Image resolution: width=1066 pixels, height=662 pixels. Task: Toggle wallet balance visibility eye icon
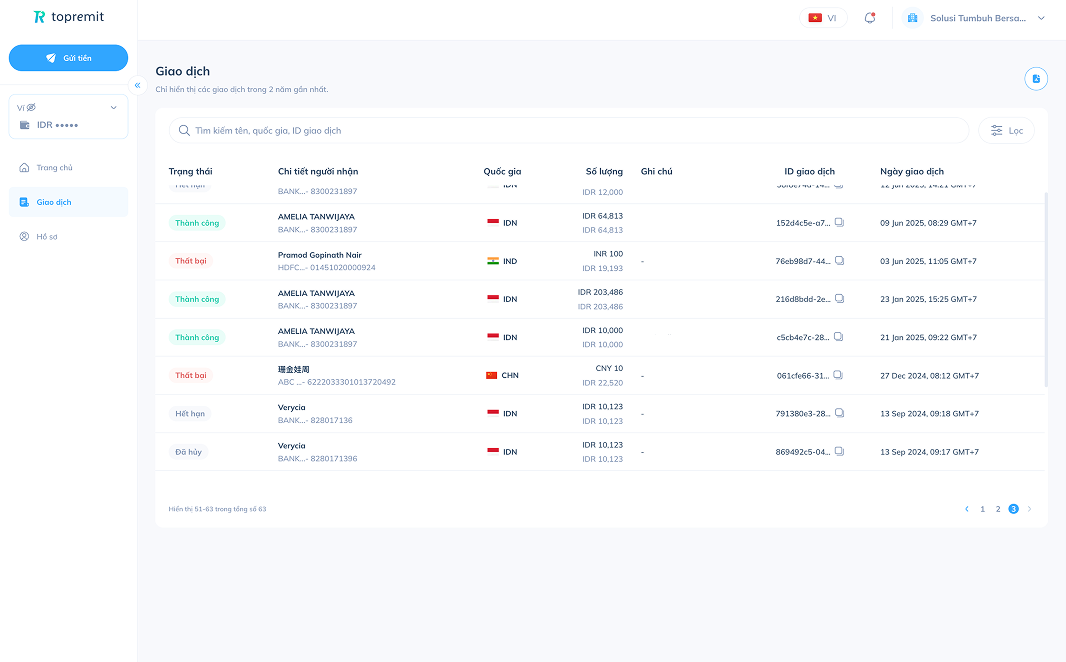[x=31, y=107]
